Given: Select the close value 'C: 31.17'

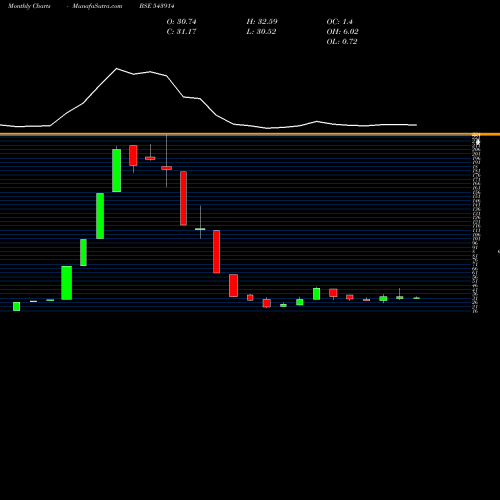Looking at the screenshot, I should [x=181, y=32].
